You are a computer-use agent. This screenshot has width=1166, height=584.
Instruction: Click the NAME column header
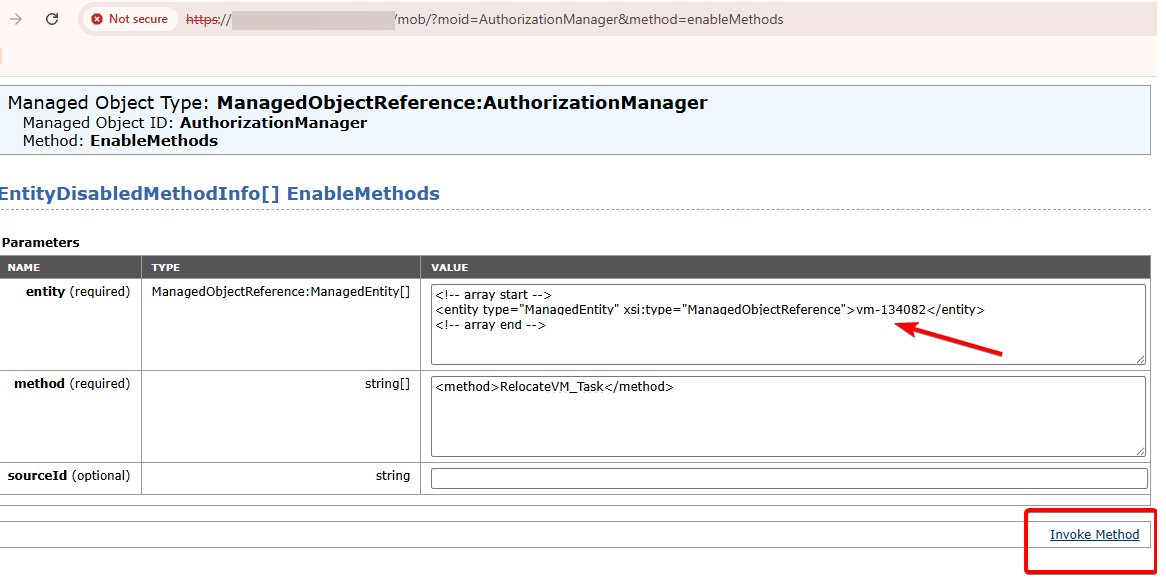(24, 268)
